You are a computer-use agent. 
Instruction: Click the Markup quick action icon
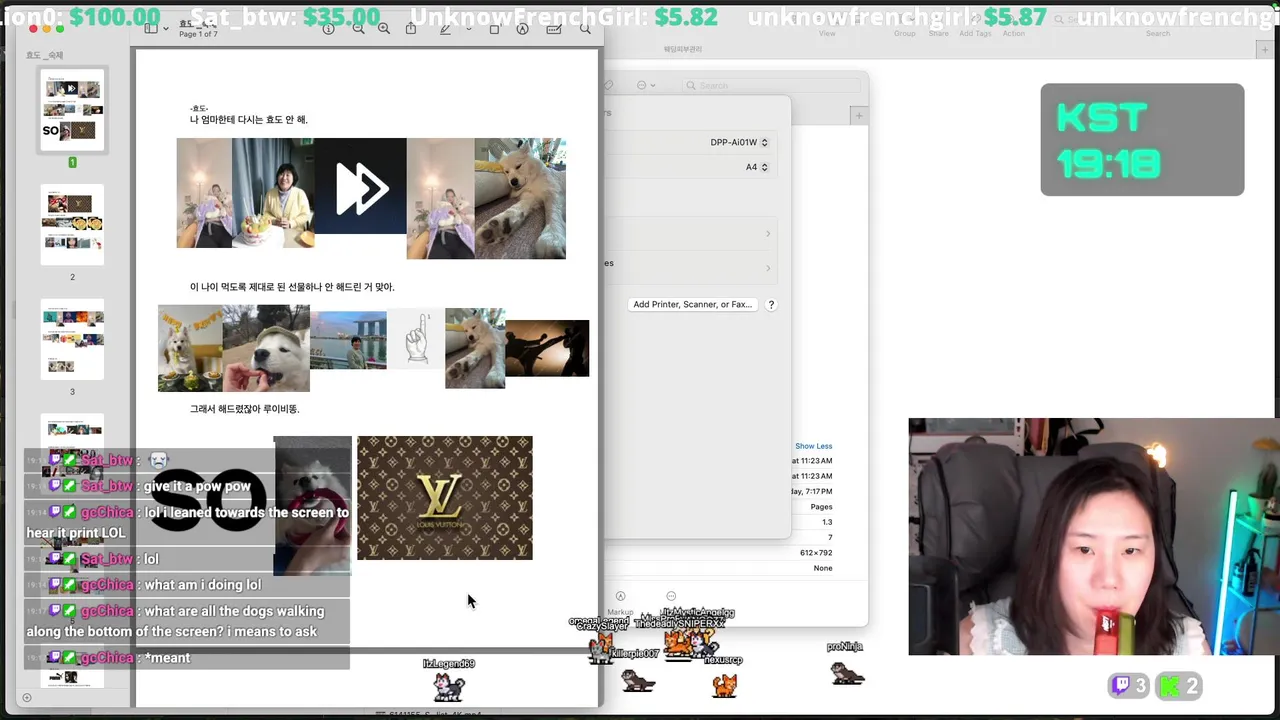(620, 597)
